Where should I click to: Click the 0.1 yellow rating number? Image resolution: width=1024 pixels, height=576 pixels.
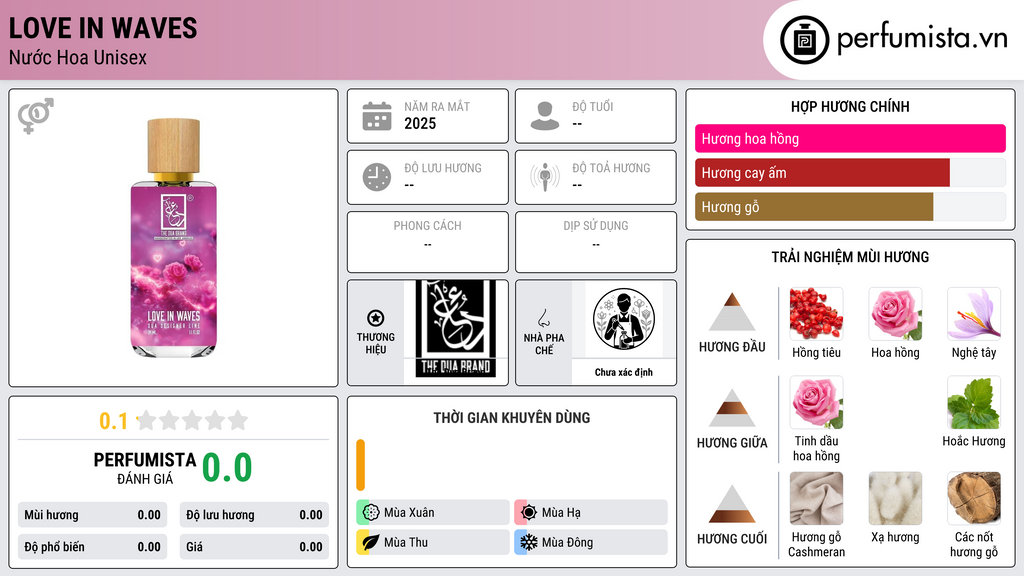pos(114,421)
